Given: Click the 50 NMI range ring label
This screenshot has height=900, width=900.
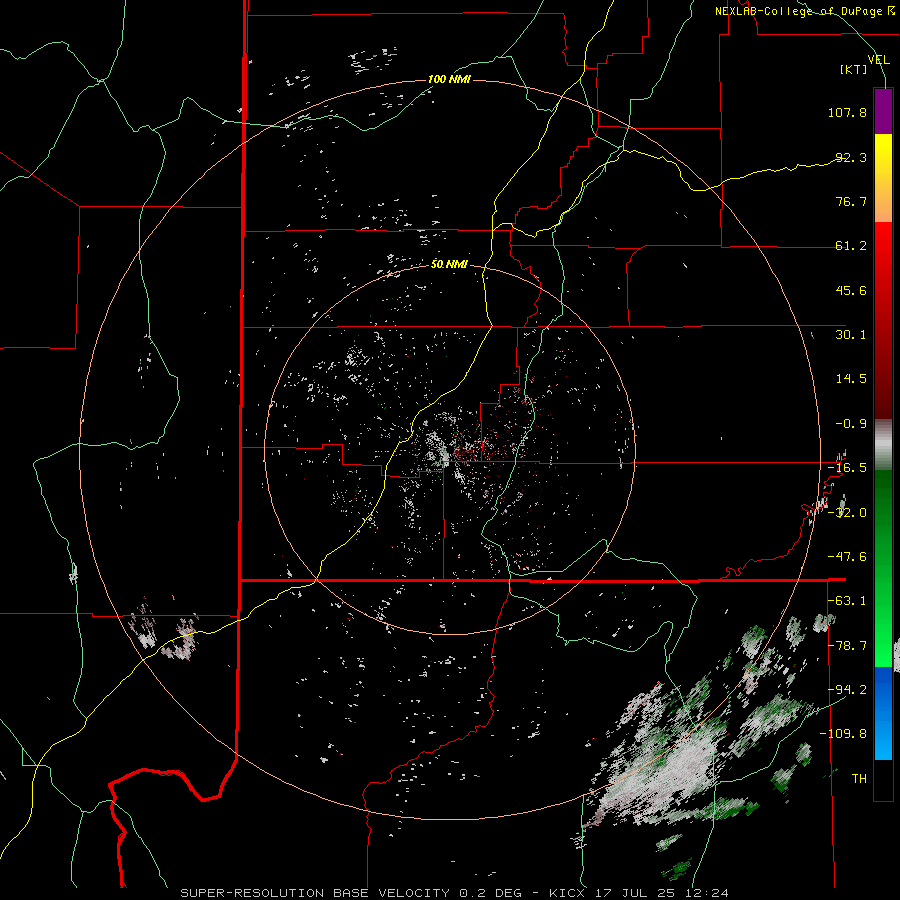Looking at the screenshot, I should click(449, 265).
